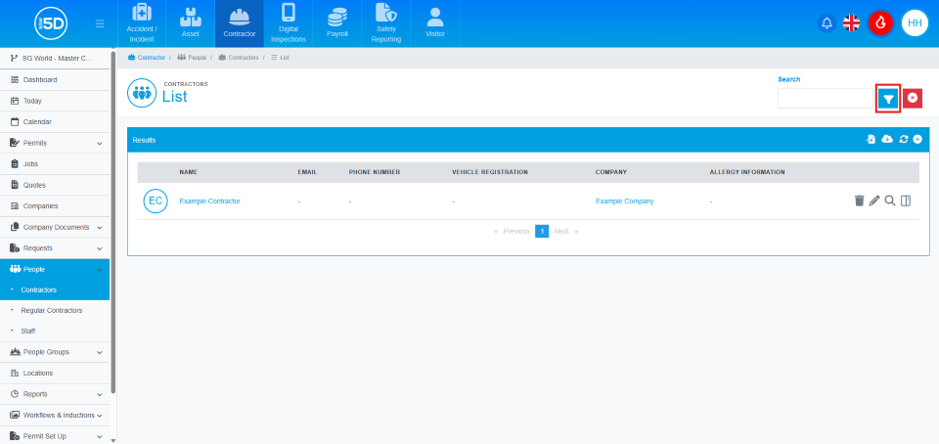Screen dimensions: 939x444
Task: Open Calendar in sidebar
Action: [54, 122]
